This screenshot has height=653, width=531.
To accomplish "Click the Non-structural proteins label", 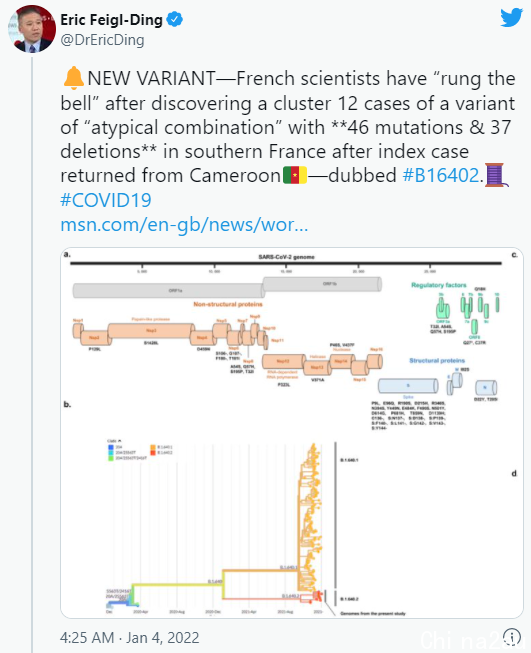I will point(228,304).
